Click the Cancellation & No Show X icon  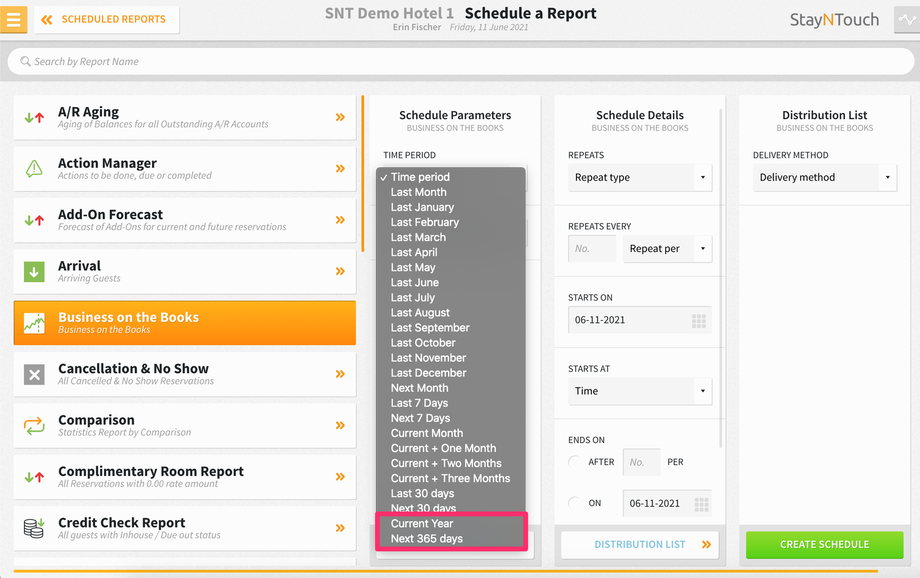pyautogui.click(x=34, y=374)
